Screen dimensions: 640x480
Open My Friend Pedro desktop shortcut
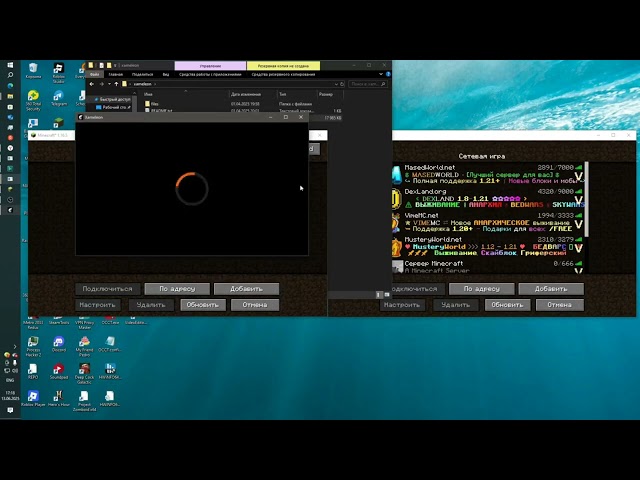click(x=84, y=347)
